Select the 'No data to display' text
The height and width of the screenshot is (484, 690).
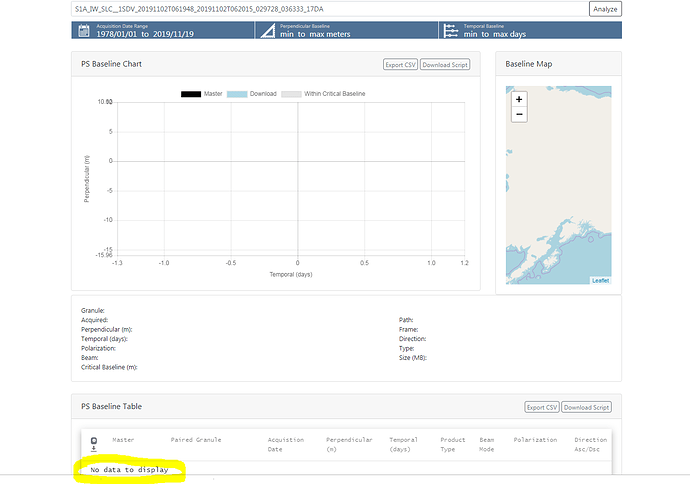click(x=129, y=470)
